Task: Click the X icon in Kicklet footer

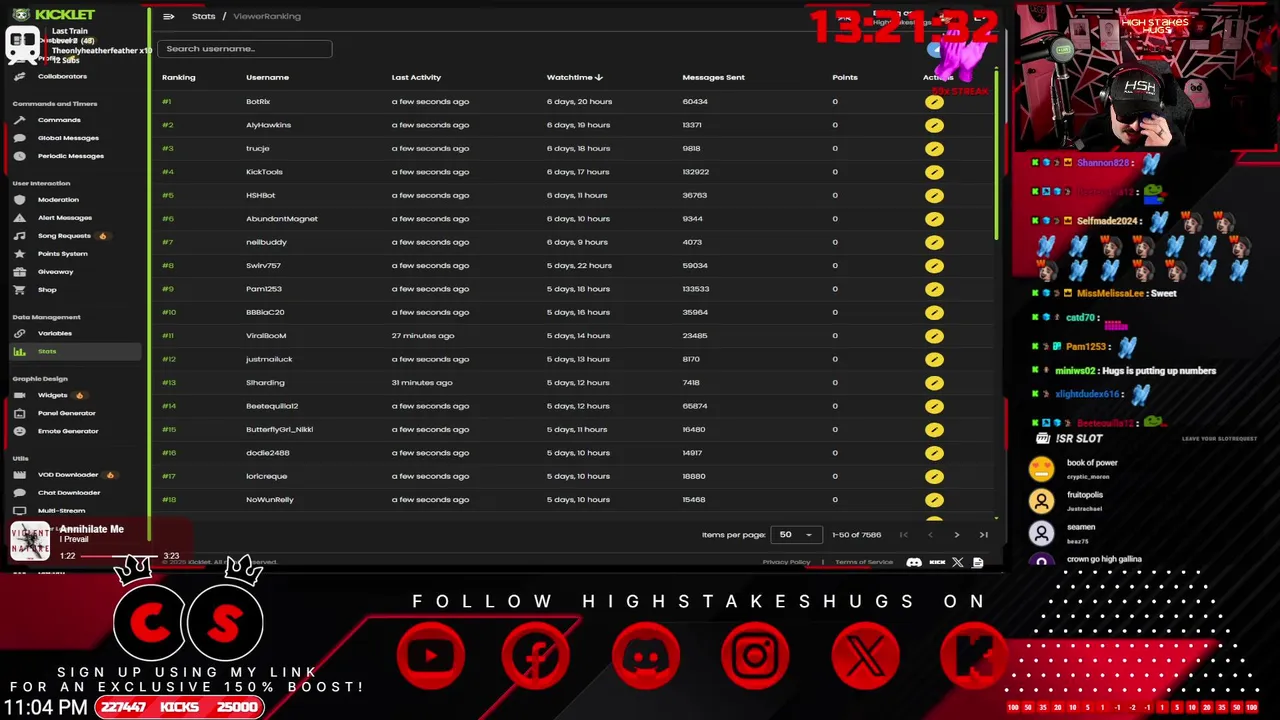Action: (x=958, y=562)
